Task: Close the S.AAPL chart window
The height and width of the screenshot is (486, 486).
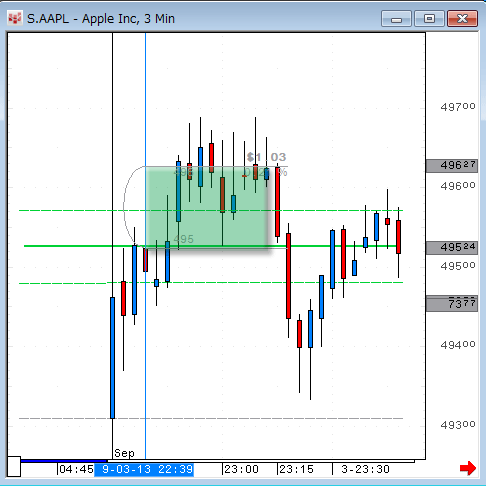Action: (x=463, y=19)
